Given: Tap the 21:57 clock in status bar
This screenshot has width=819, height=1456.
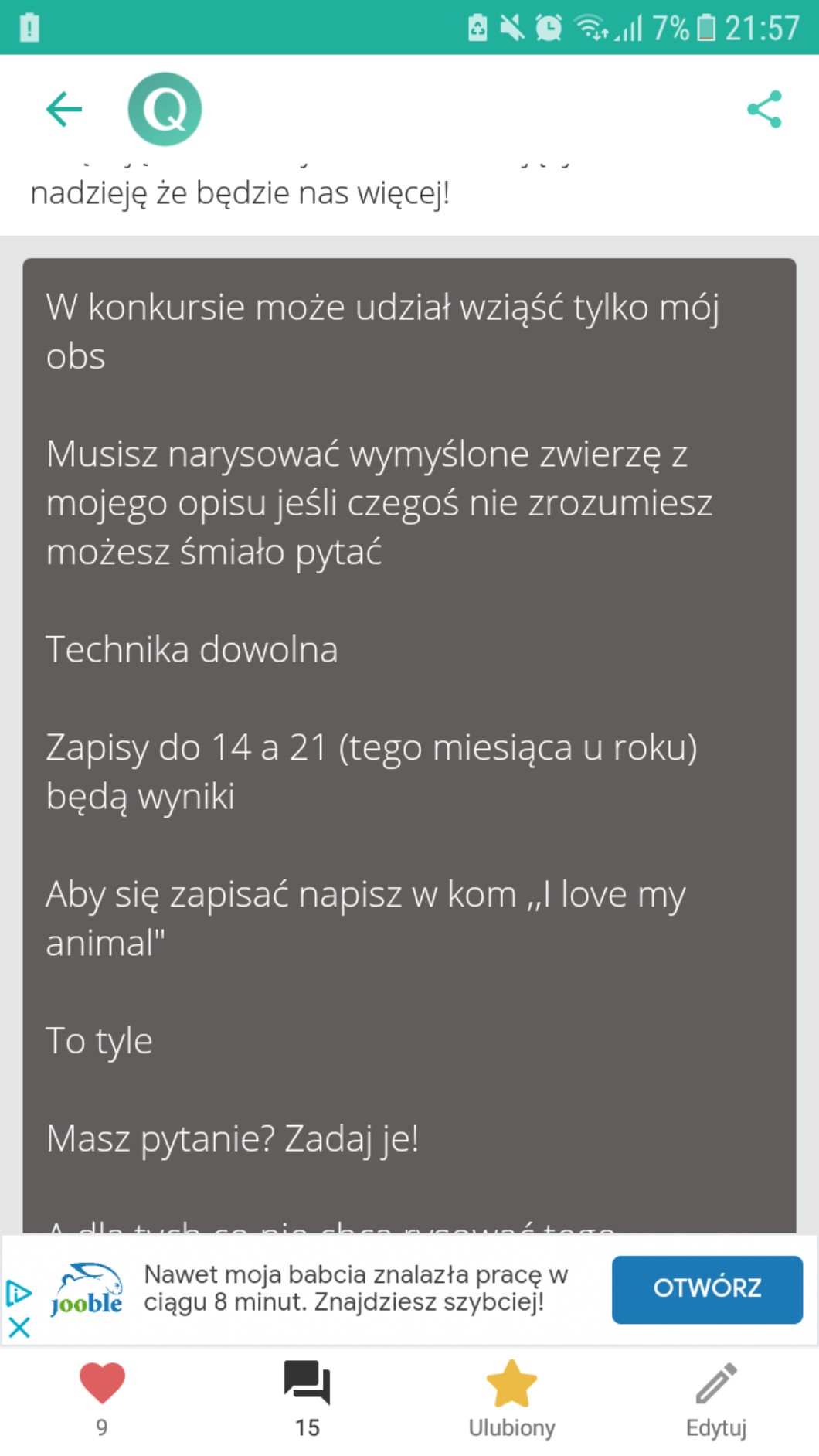Looking at the screenshot, I should [762, 29].
